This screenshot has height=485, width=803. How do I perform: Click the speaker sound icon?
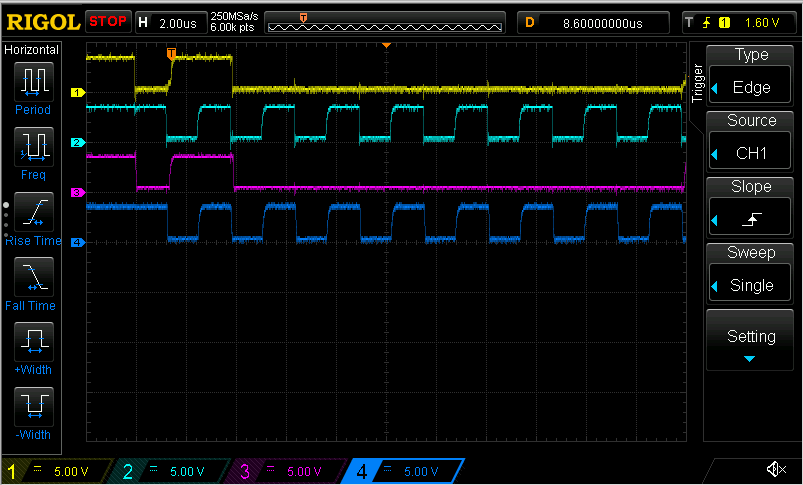[x=775, y=469]
